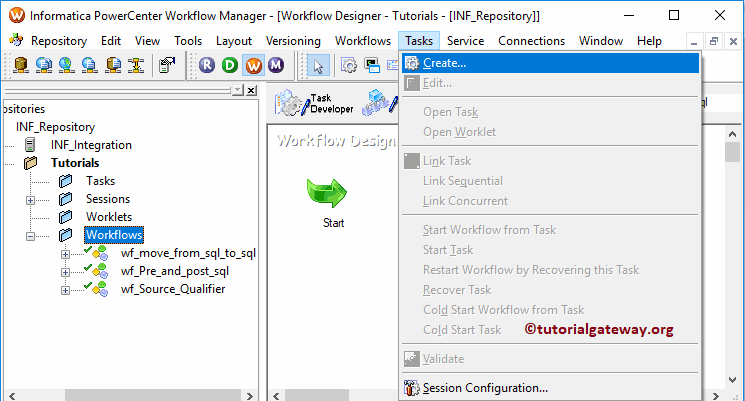The height and width of the screenshot is (401, 745).
Task: Select the arrow pointer tool
Action: (x=318, y=65)
